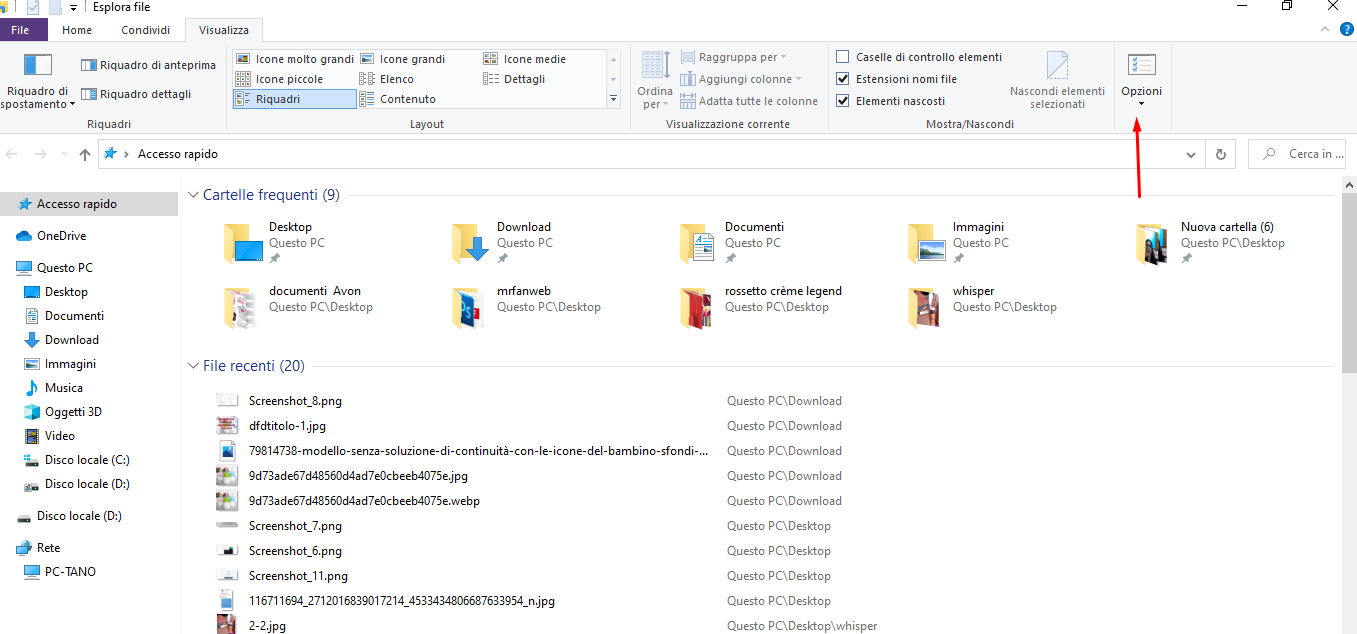Click the refresh button in address bar
1357x634 pixels.
click(x=1220, y=154)
